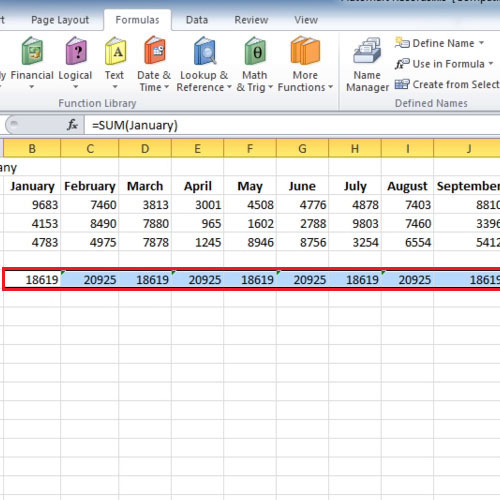Open the View tab
Screen dimensions: 500x500
pos(306,20)
